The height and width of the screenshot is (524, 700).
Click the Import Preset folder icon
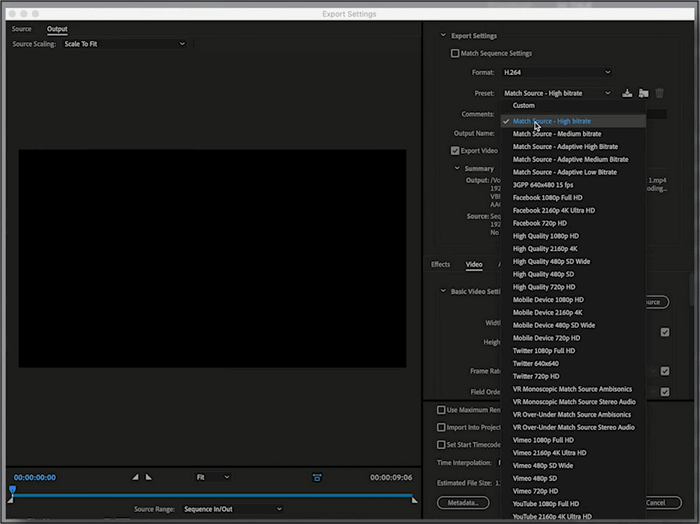643,93
